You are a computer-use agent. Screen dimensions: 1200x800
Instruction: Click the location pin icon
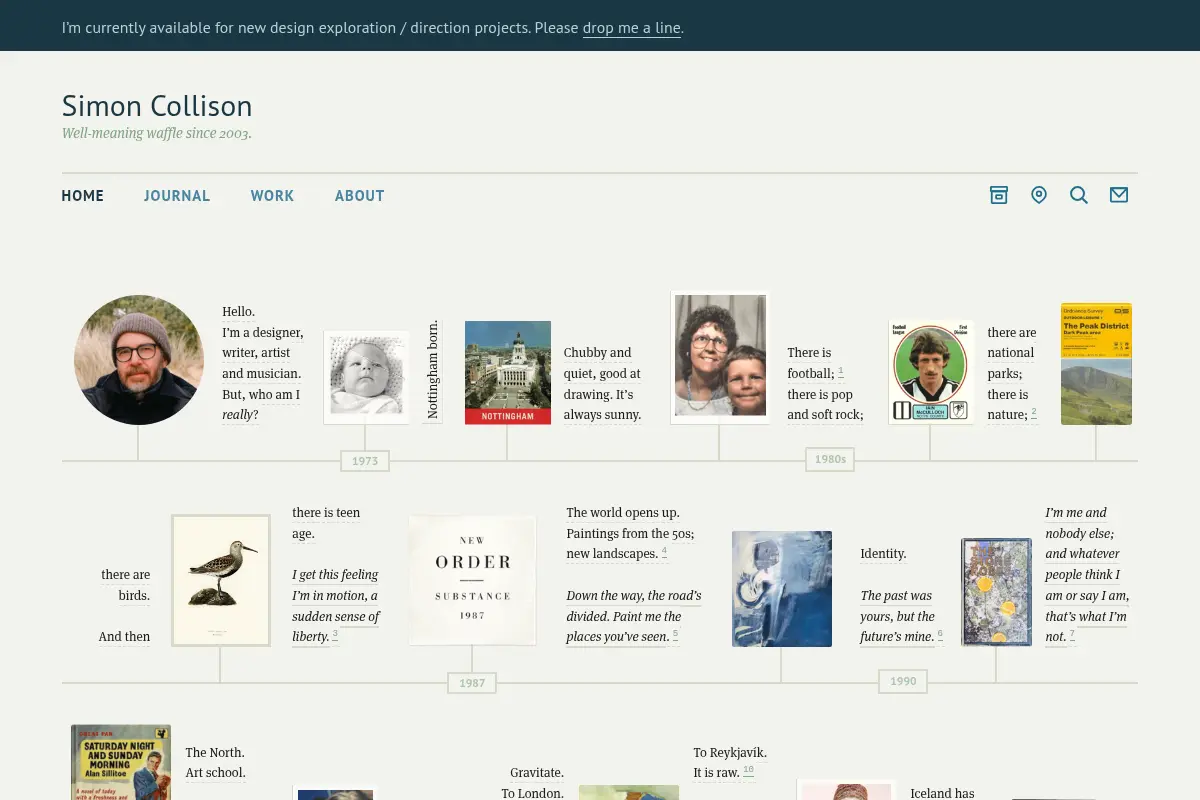1039,195
